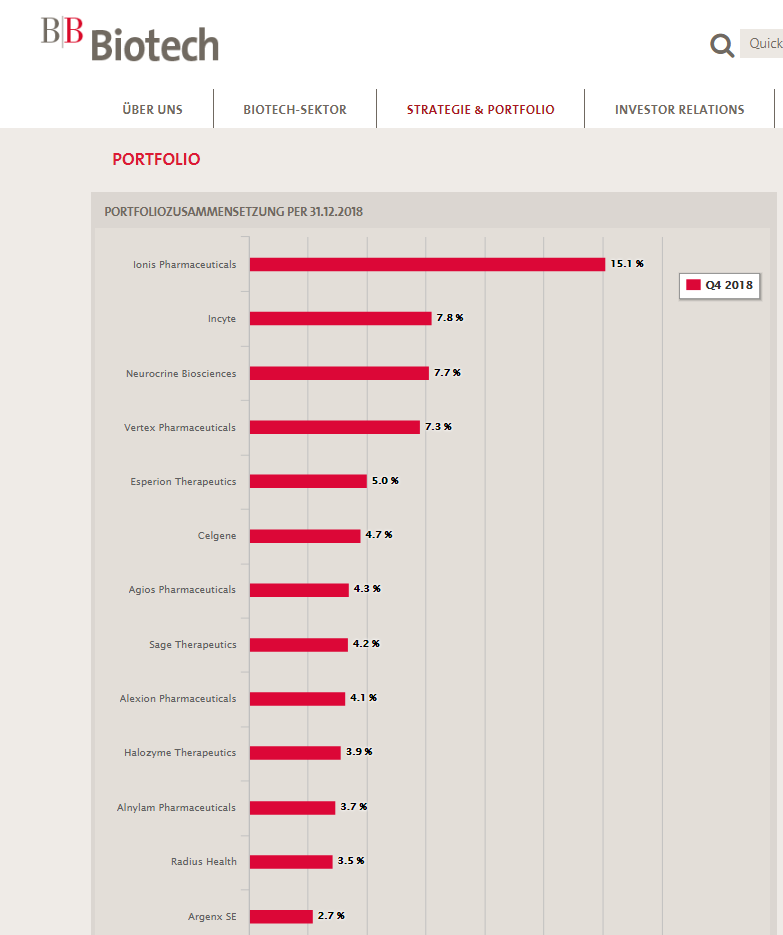Image resolution: width=783 pixels, height=935 pixels.
Task: Click the Celgene axis label
Action: pos(216,536)
